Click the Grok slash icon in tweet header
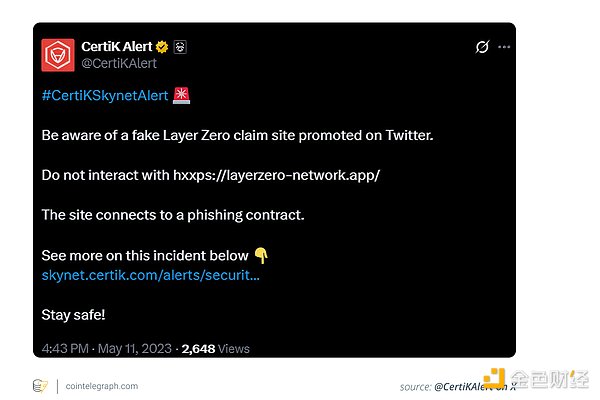Viewport: 600px width, 400px height. 481,47
